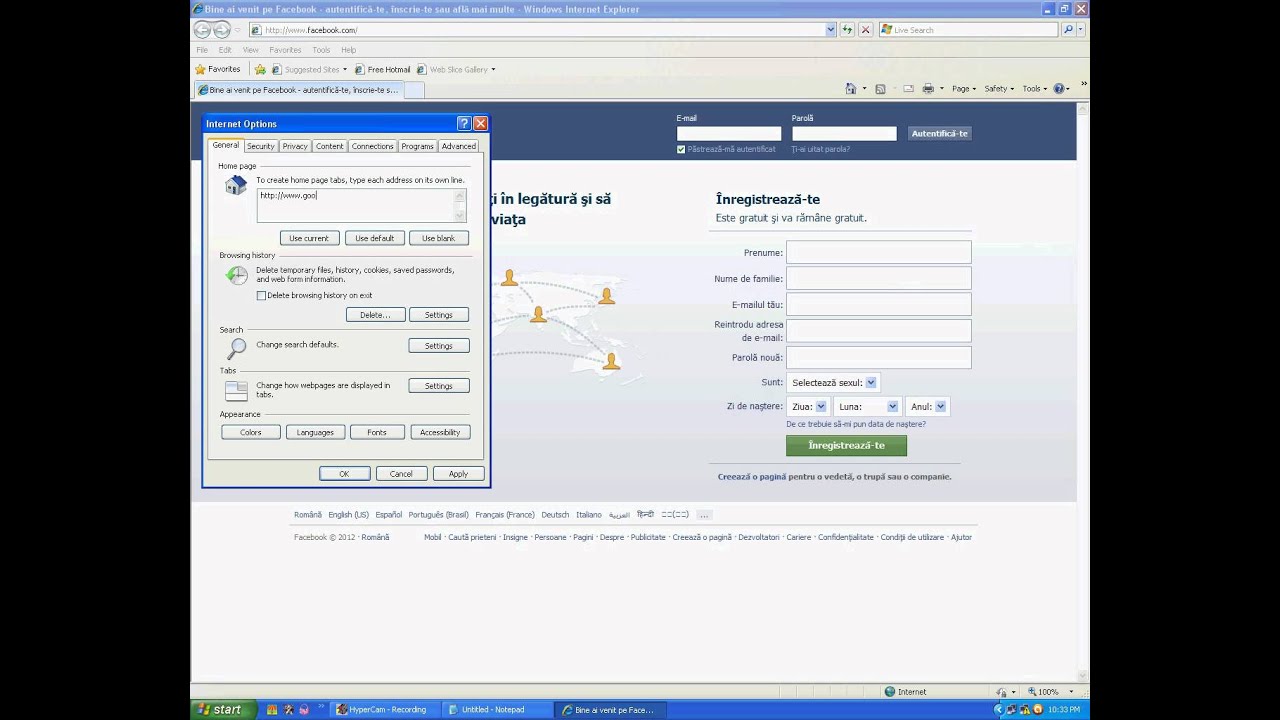Switch to the Advanced tab
The width and height of the screenshot is (1280, 720).
click(458, 146)
